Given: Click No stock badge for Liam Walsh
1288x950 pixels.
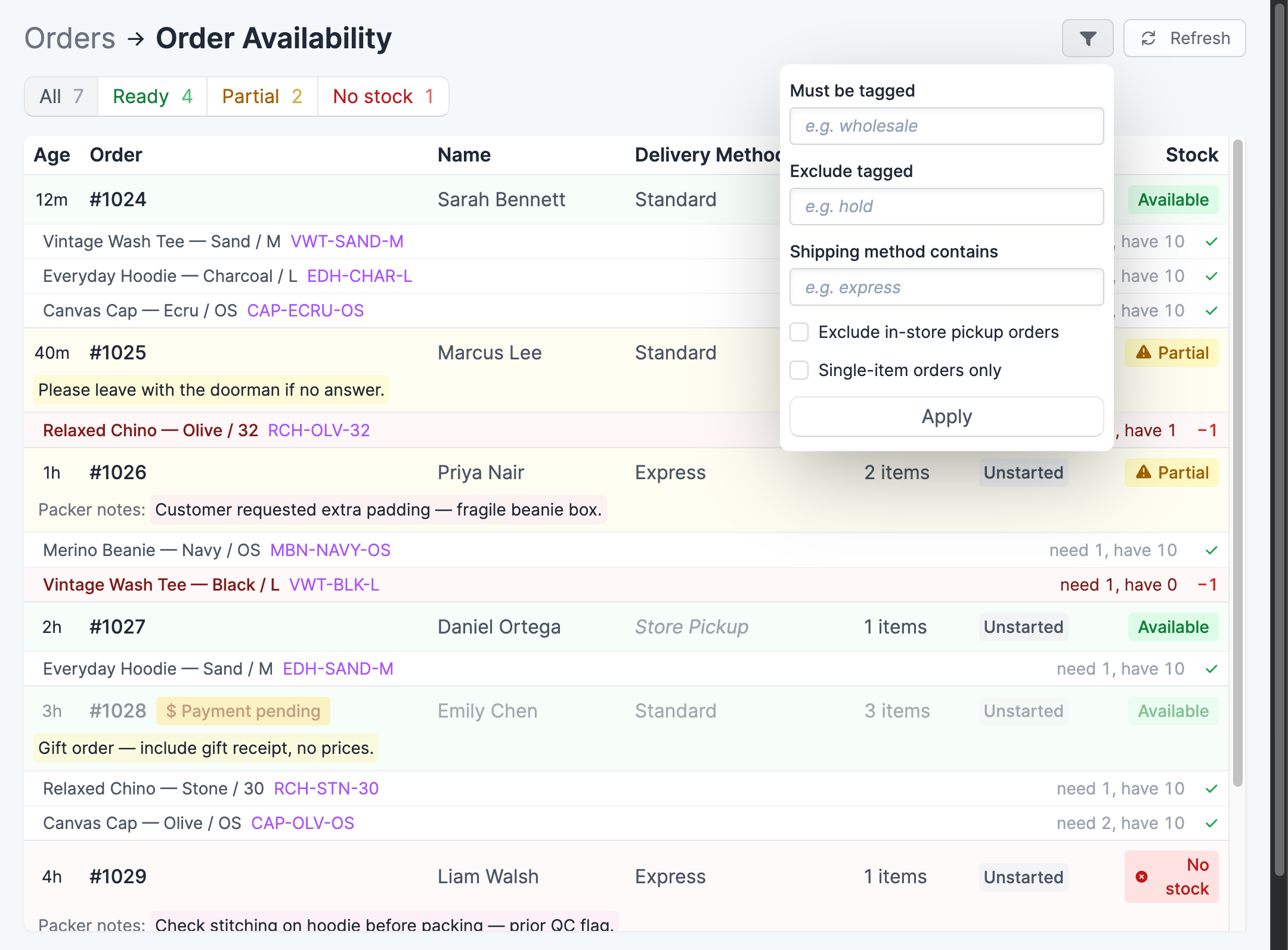Looking at the screenshot, I should tap(1172, 877).
